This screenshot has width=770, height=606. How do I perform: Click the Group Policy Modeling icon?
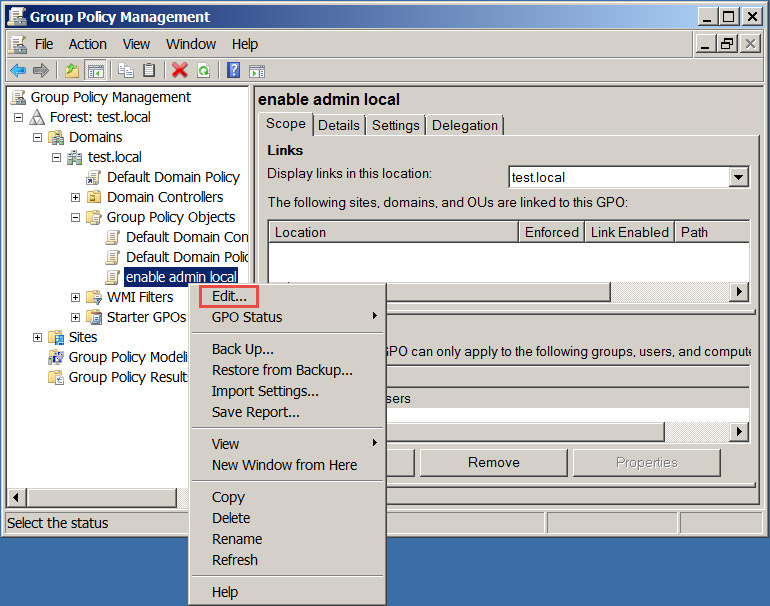click(56, 357)
